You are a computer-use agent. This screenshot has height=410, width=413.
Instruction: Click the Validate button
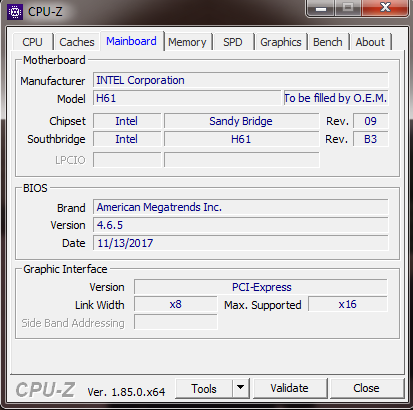click(289, 388)
